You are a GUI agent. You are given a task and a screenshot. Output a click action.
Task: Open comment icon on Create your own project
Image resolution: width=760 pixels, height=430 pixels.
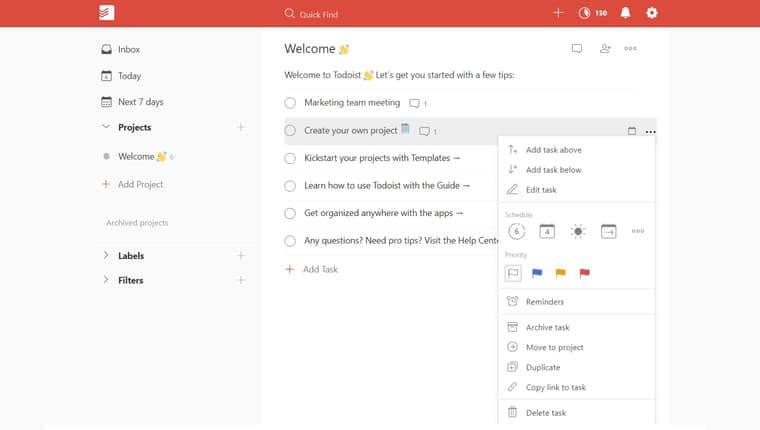click(428, 131)
